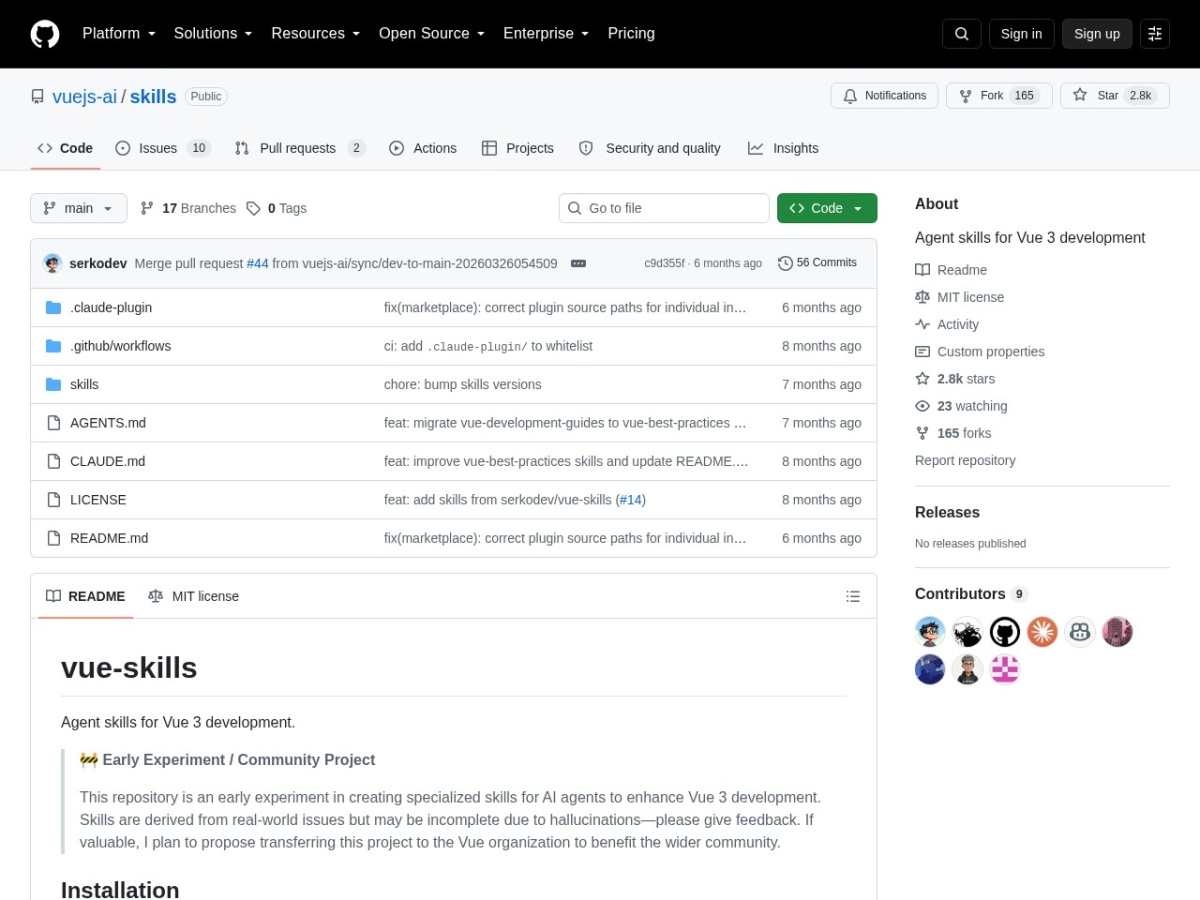The width and height of the screenshot is (1200, 900).
Task: Open commit hash c9d355f link
Action: [664, 264]
